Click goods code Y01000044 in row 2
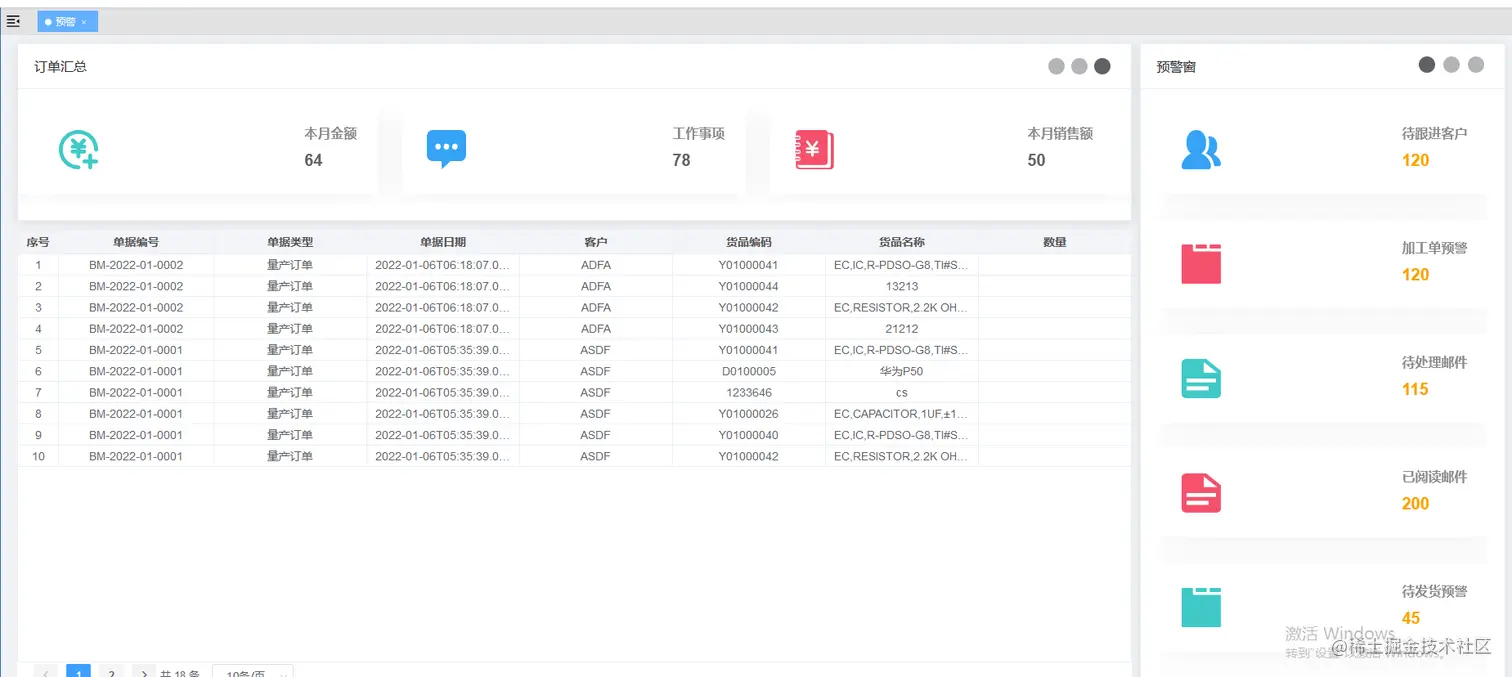 (x=749, y=286)
